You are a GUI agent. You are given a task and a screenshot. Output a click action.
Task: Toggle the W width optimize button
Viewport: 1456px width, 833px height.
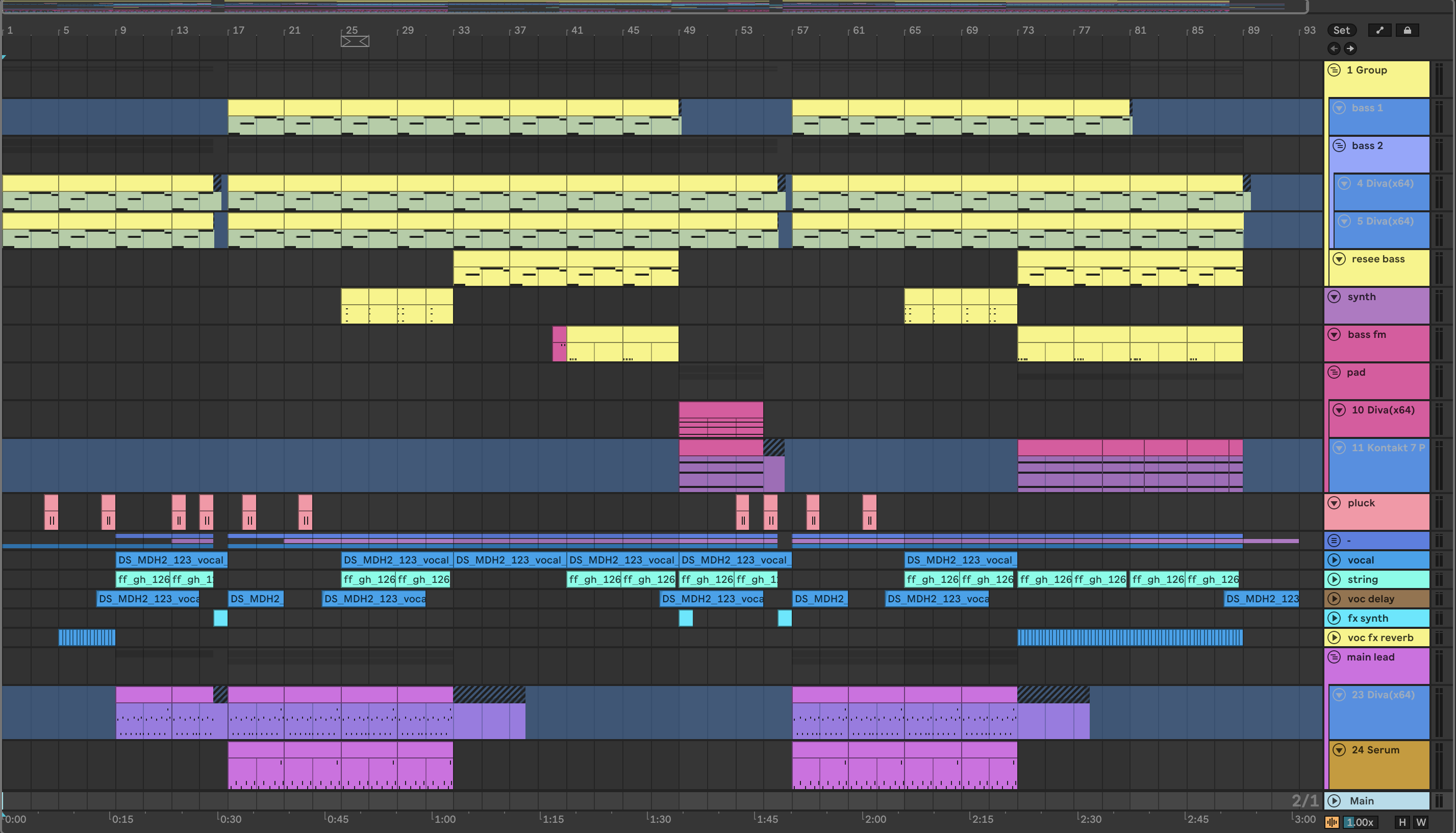click(1421, 822)
